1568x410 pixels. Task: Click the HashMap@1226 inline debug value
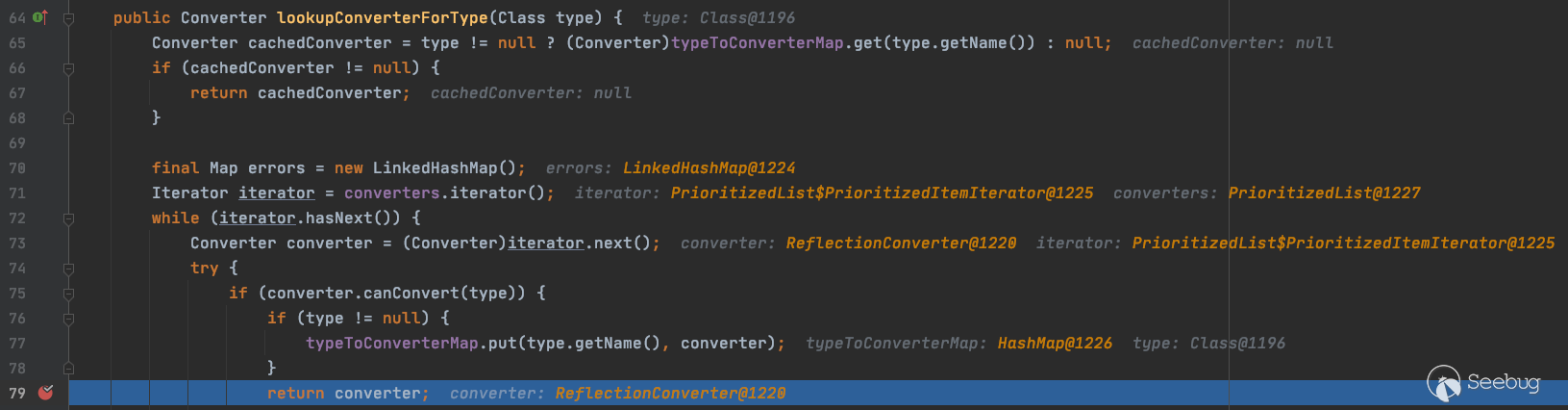[1055, 344]
